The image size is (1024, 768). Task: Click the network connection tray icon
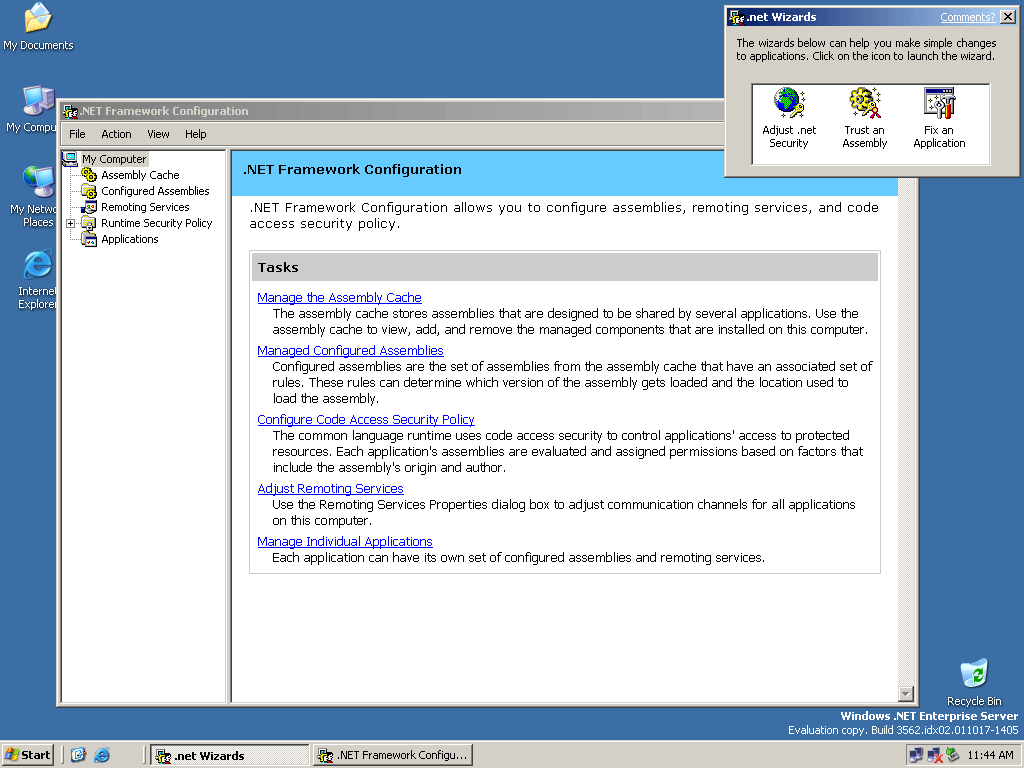(916, 755)
